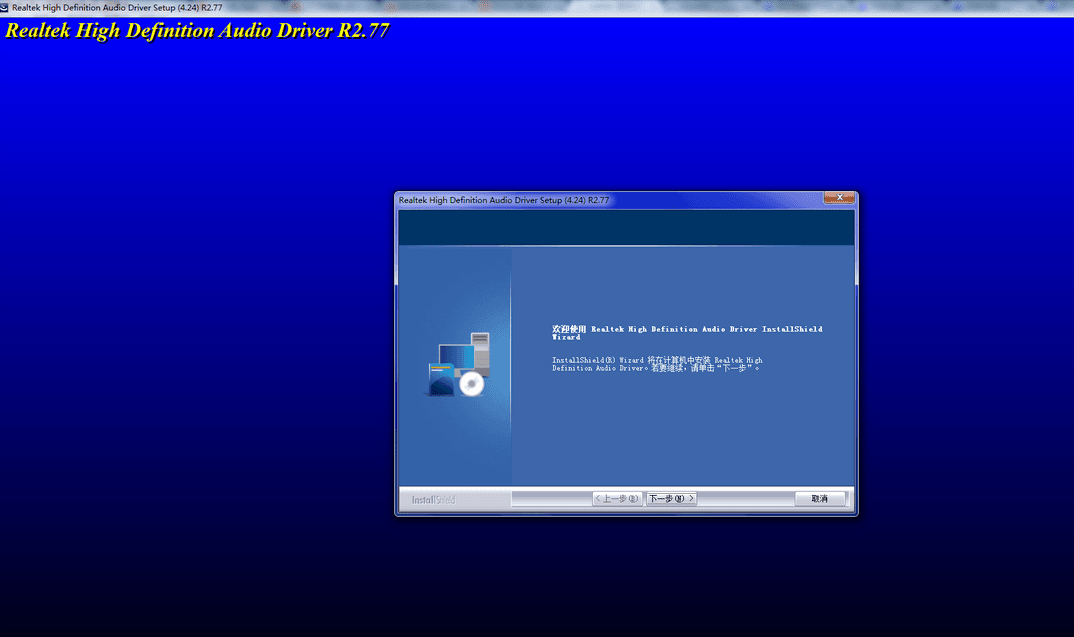The image size is (1074, 637).
Task: Cancel the installation with 取消
Action: coord(820,498)
